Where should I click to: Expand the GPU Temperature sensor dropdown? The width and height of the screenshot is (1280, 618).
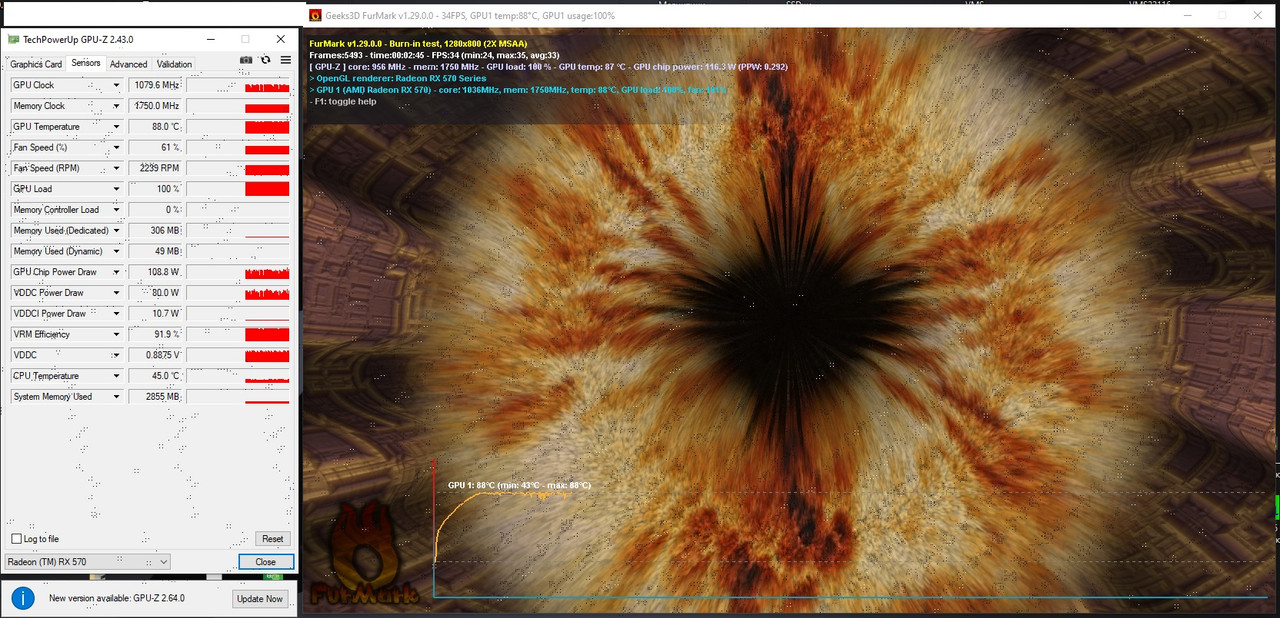[x=116, y=127]
